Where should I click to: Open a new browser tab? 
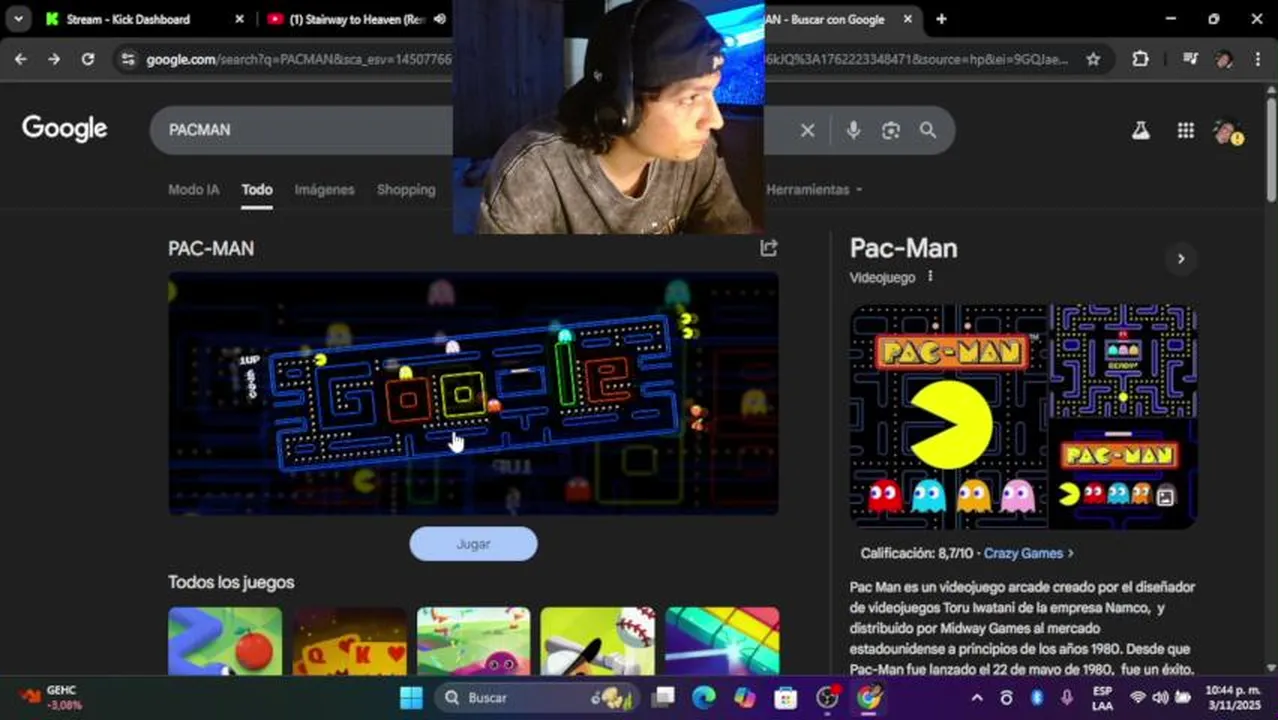tap(941, 19)
